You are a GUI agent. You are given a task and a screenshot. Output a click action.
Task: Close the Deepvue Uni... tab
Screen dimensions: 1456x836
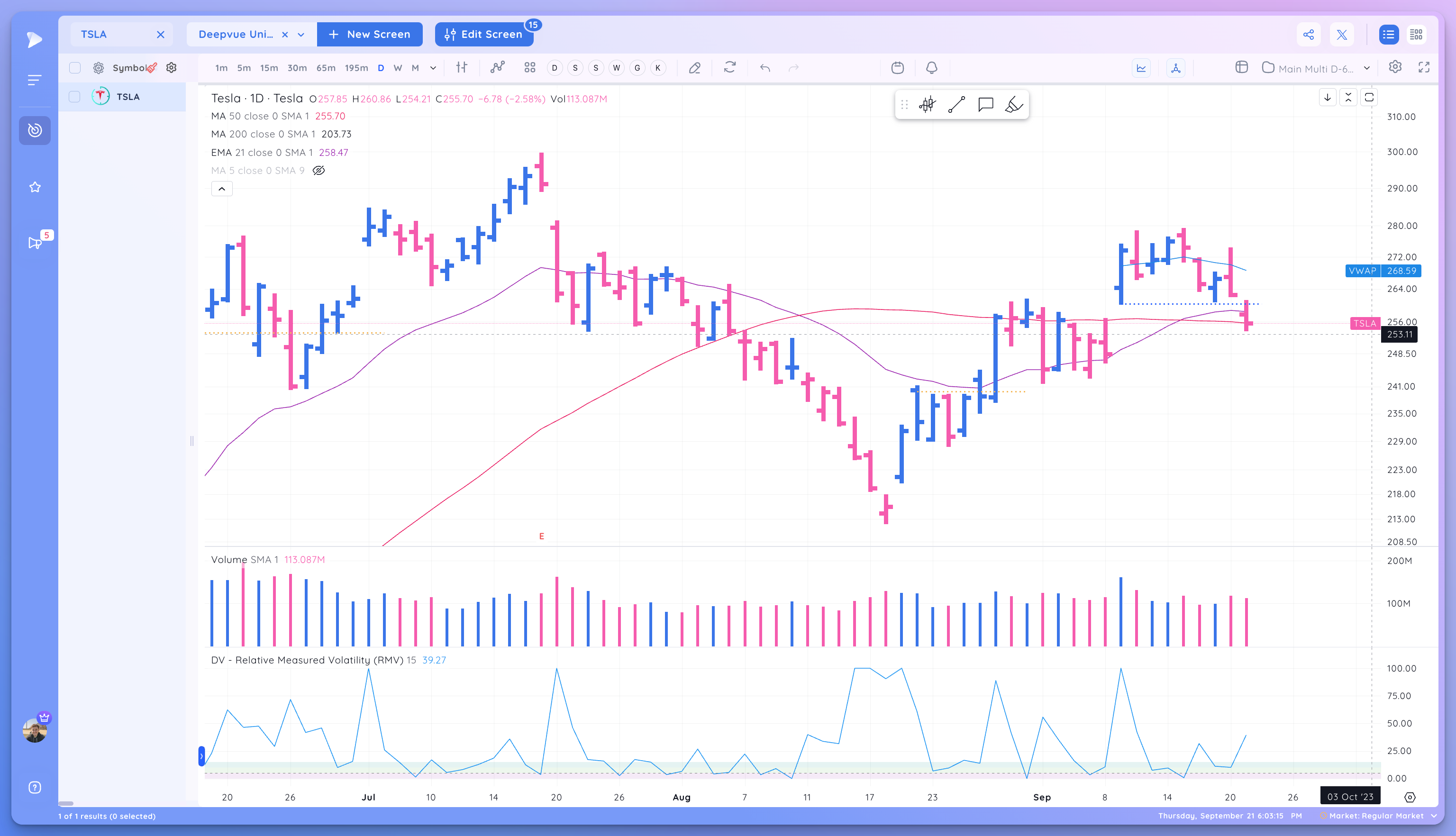tap(285, 35)
